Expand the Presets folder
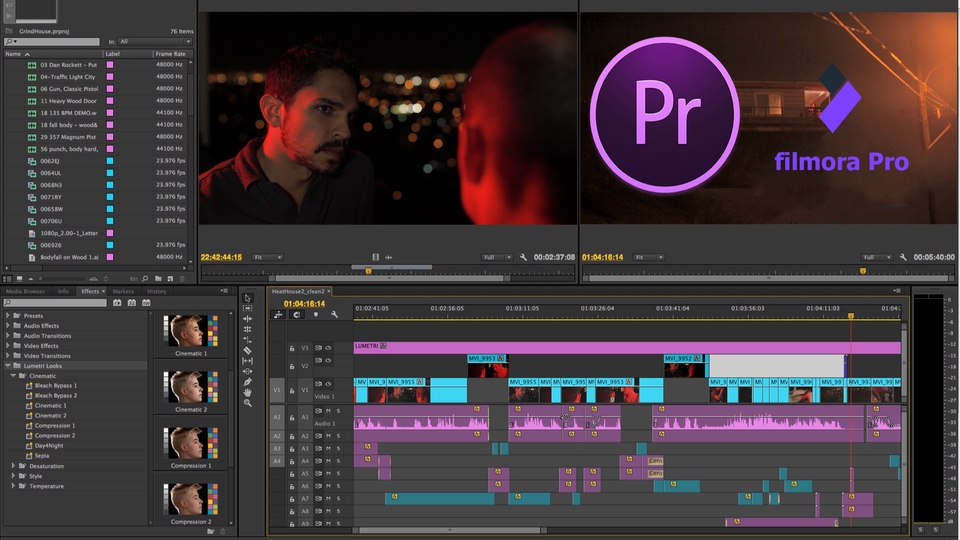 8,316
